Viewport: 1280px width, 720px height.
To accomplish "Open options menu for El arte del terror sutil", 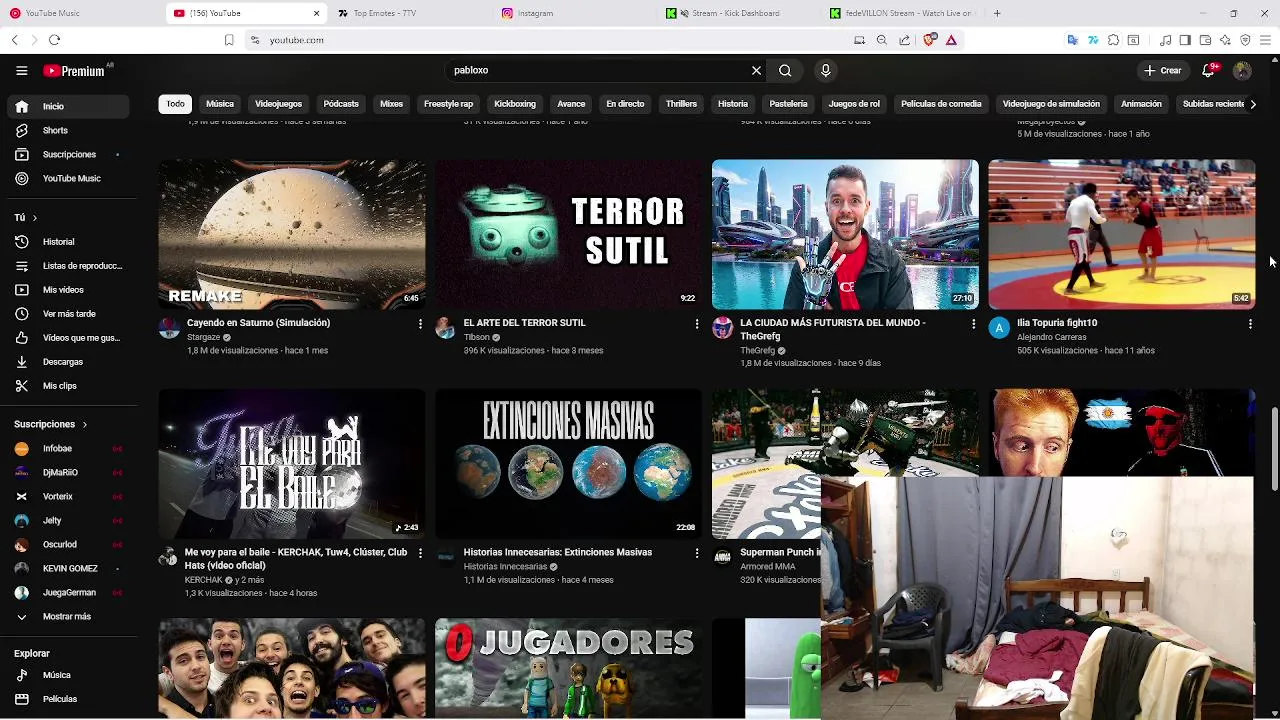I will coord(697,324).
